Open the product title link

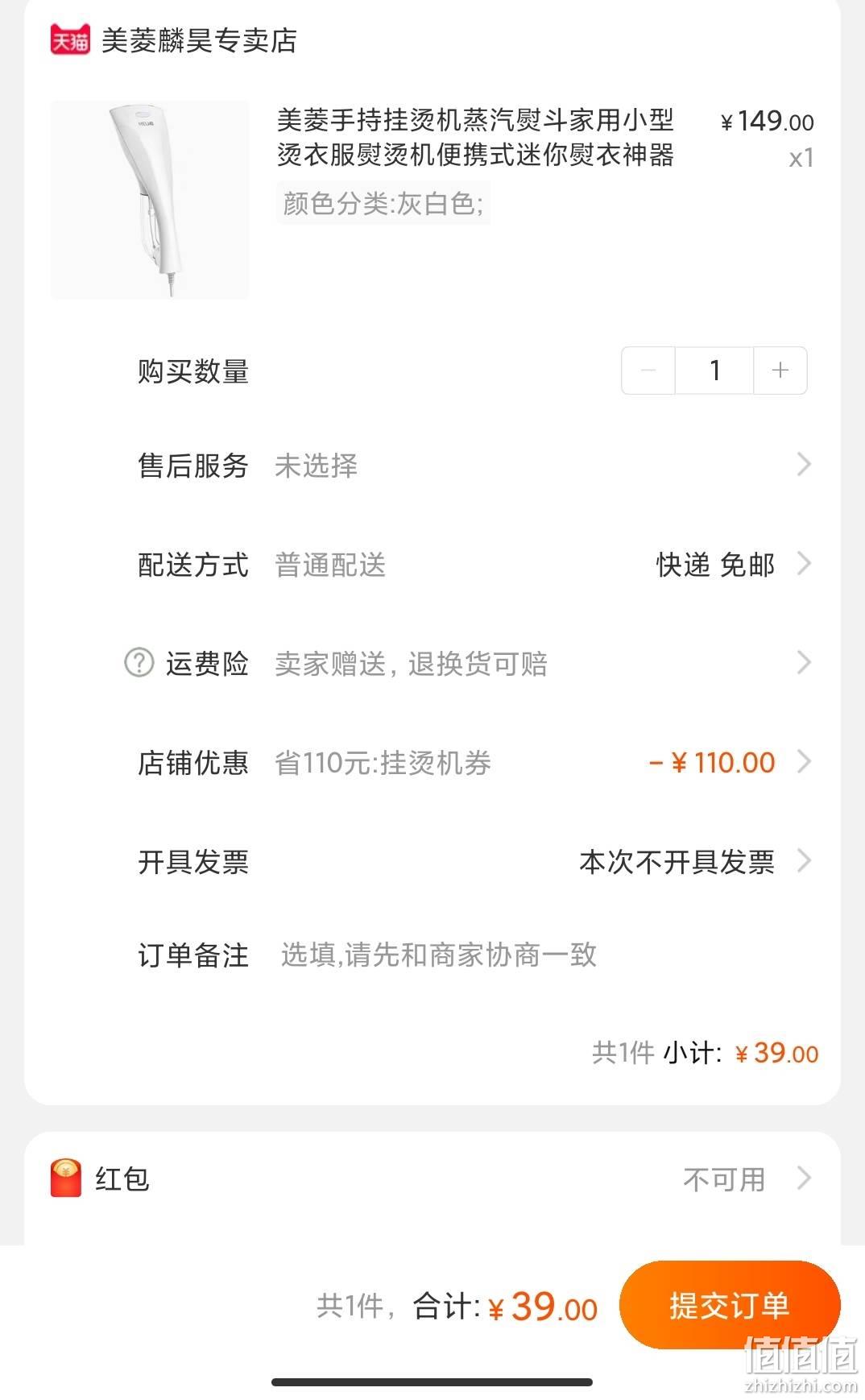pyautogui.click(x=475, y=137)
